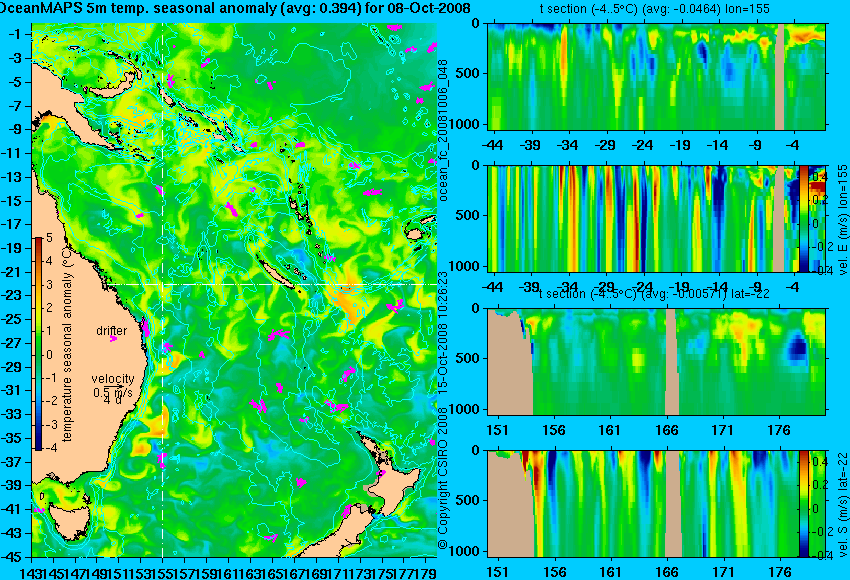Click the 'drifter' legend label
This screenshot has width=850, height=580.
(112, 331)
